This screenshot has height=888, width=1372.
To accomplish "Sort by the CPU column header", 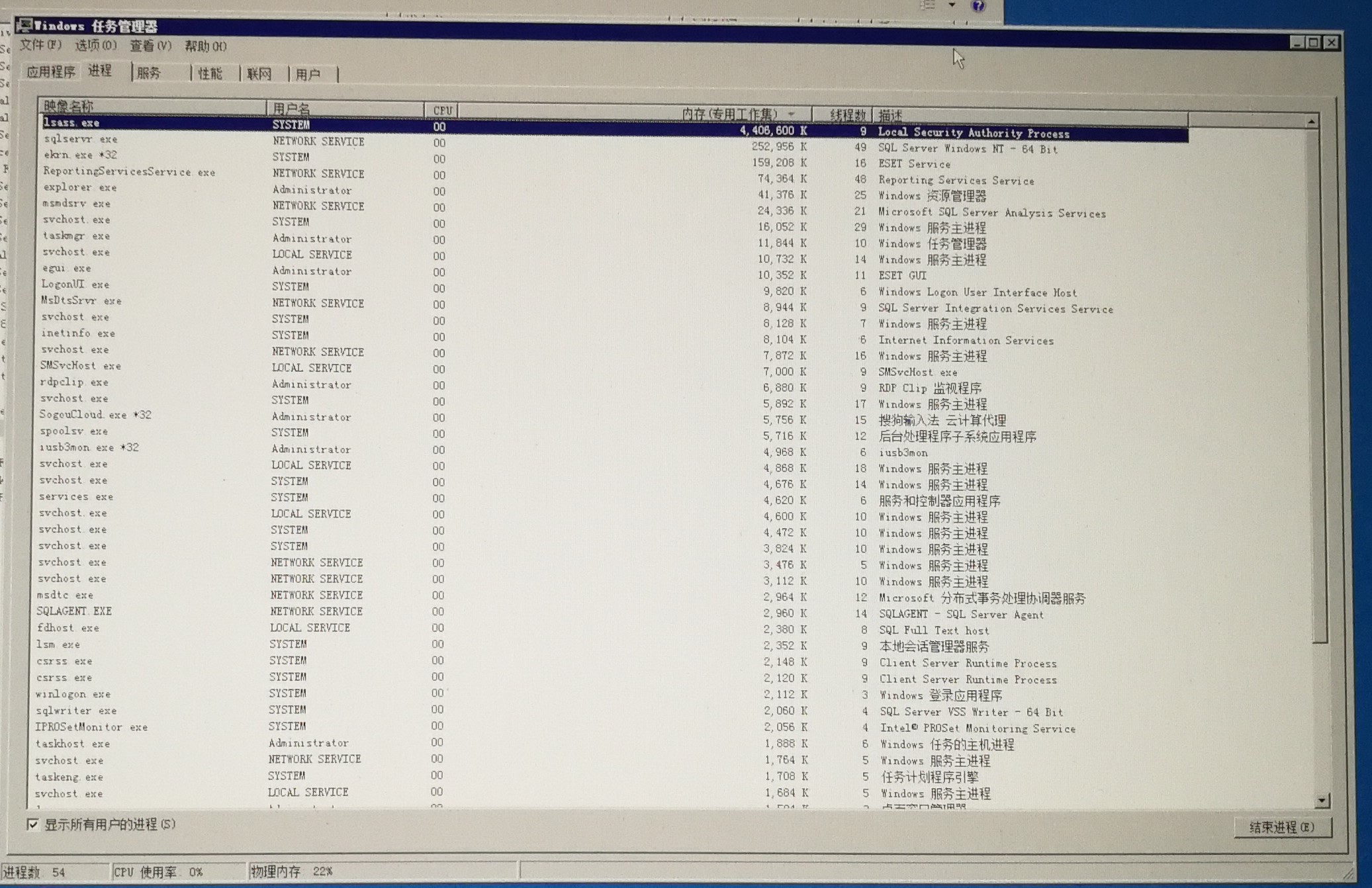I will (x=441, y=111).
